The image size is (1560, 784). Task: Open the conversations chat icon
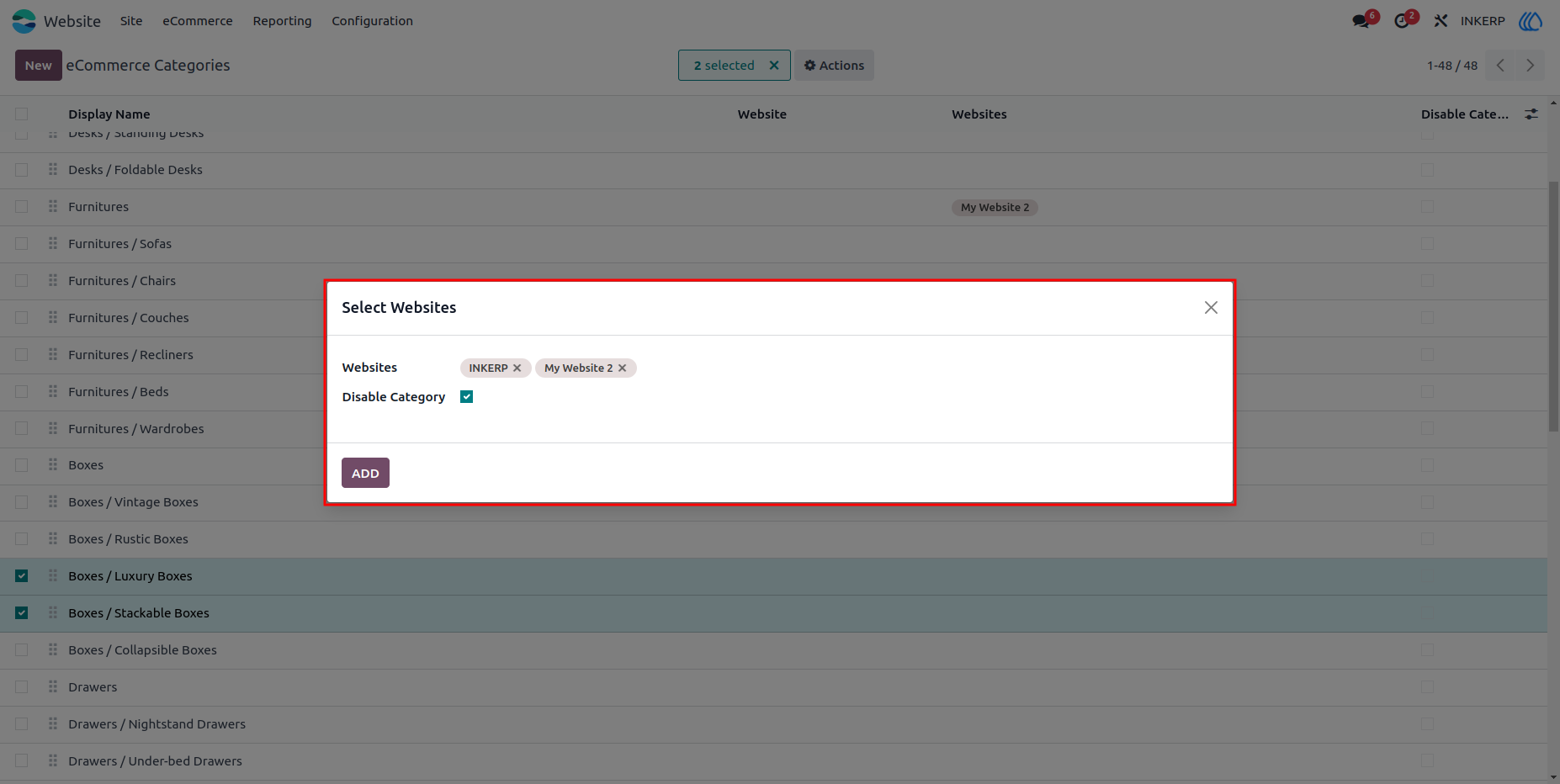click(x=1361, y=21)
